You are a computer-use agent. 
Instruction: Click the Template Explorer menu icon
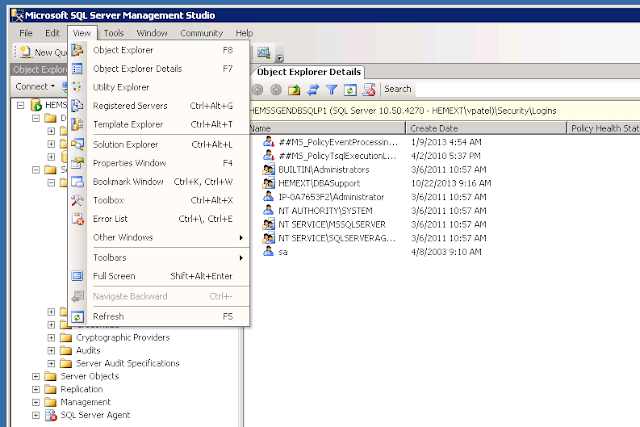coord(77,124)
